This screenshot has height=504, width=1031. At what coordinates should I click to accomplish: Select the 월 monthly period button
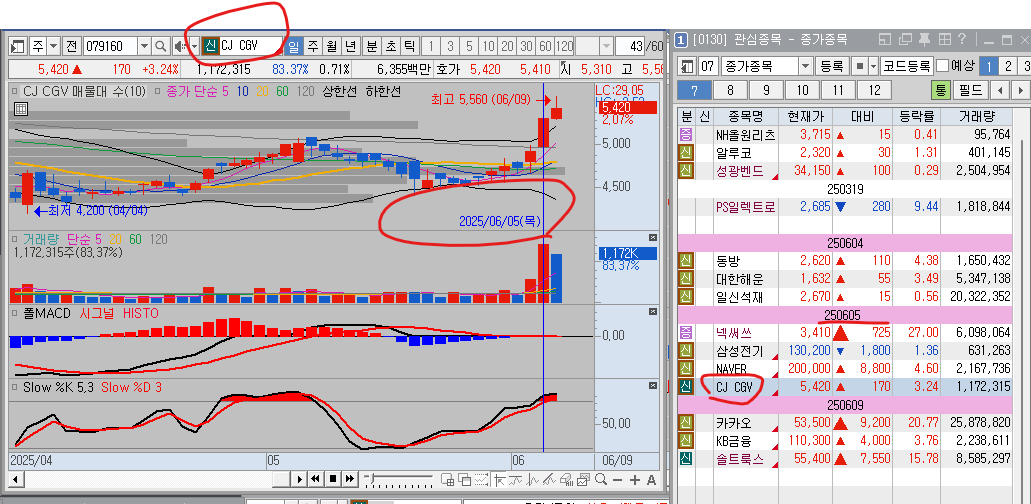point(331,46)
